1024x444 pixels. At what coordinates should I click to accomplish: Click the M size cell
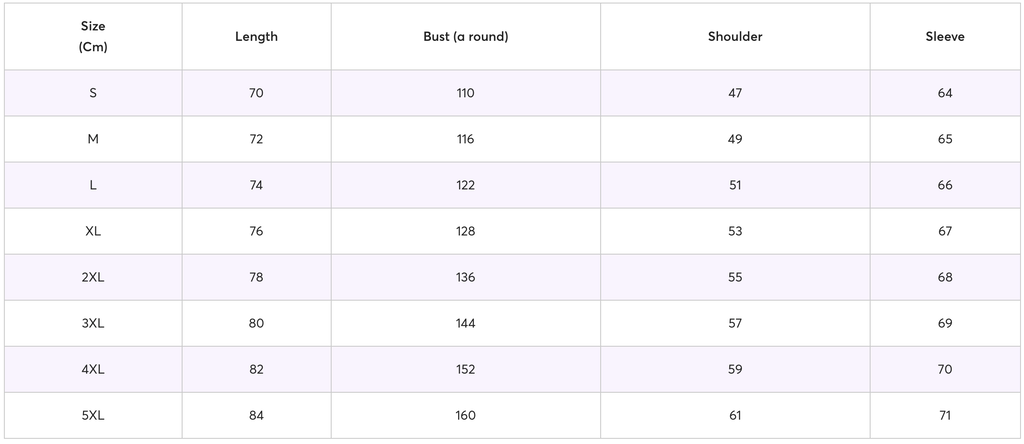93,139
